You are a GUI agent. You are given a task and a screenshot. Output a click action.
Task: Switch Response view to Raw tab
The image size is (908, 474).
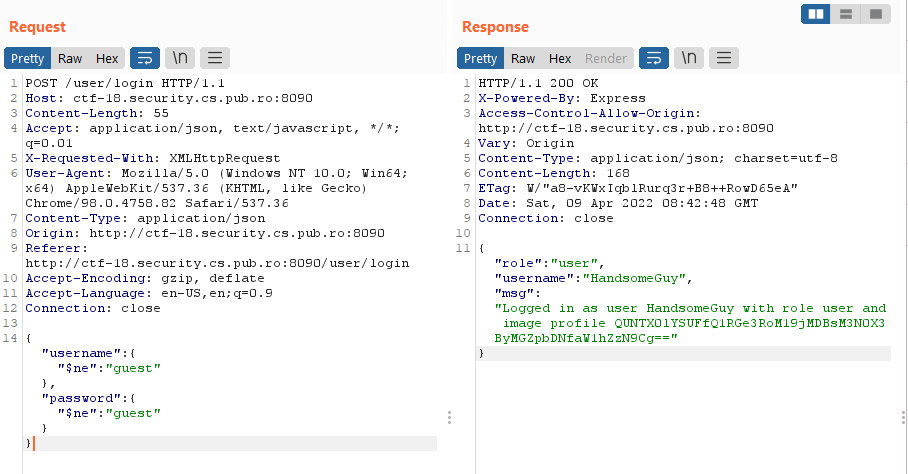pyautogui.click(x=523, y=59)
